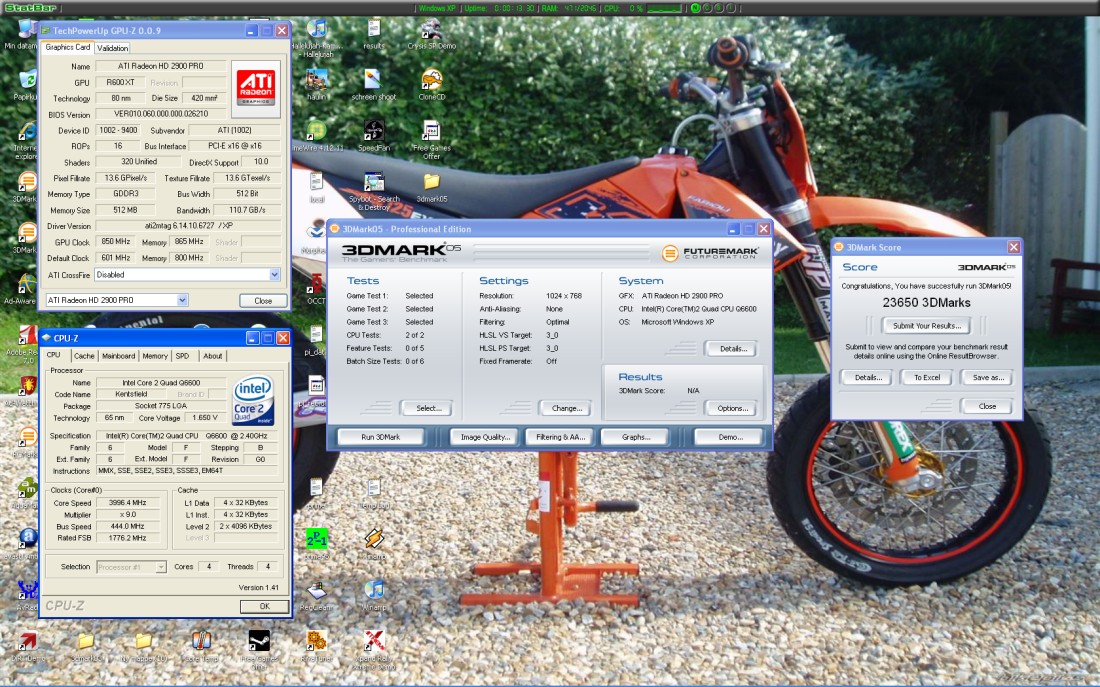Viewport: 1100px width, 687px height.
Task: Open the Image Quality... dialog in 3DMark05
Action: coord(484,436)
